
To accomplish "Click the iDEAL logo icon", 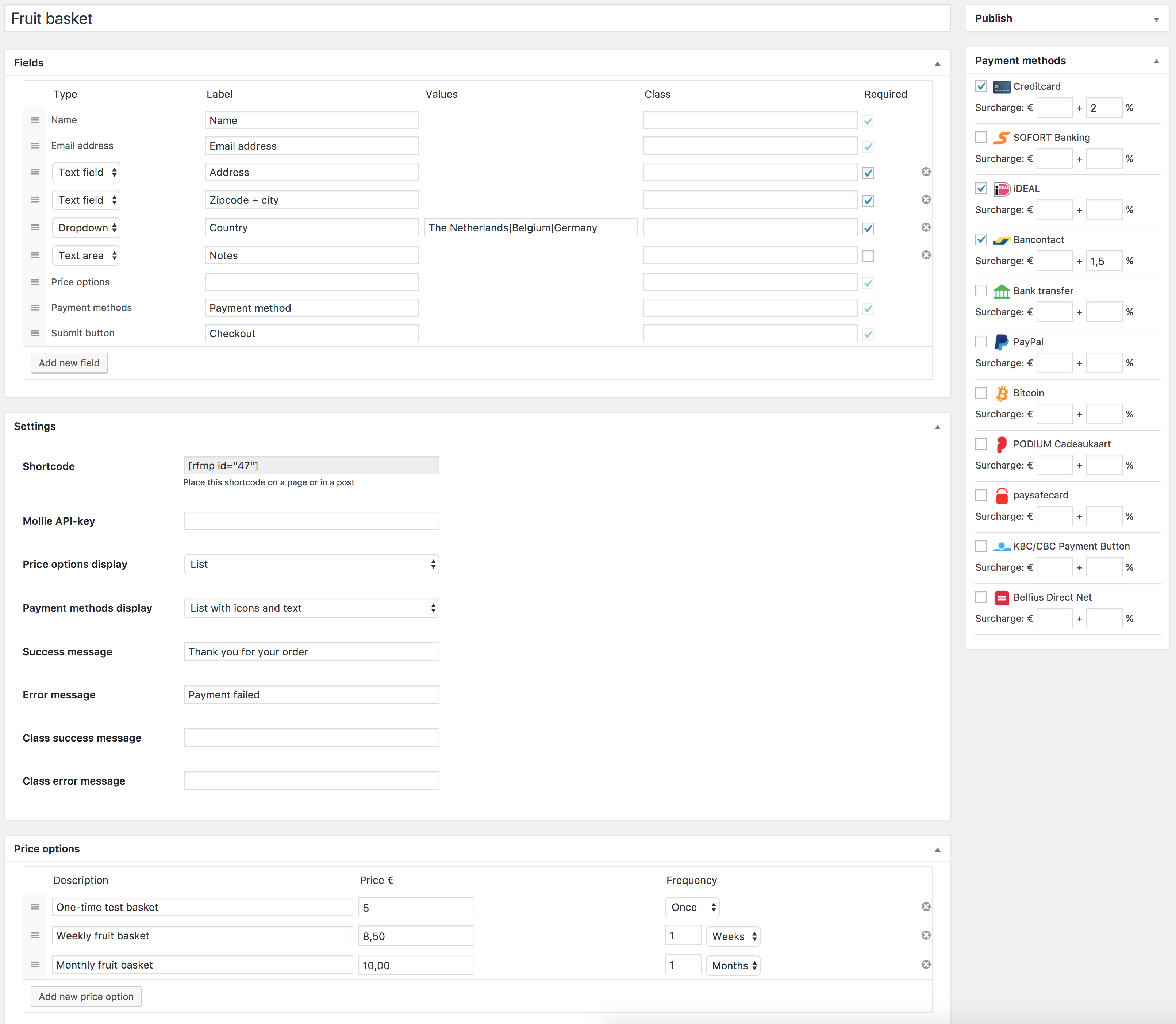I will point(1002,189).
